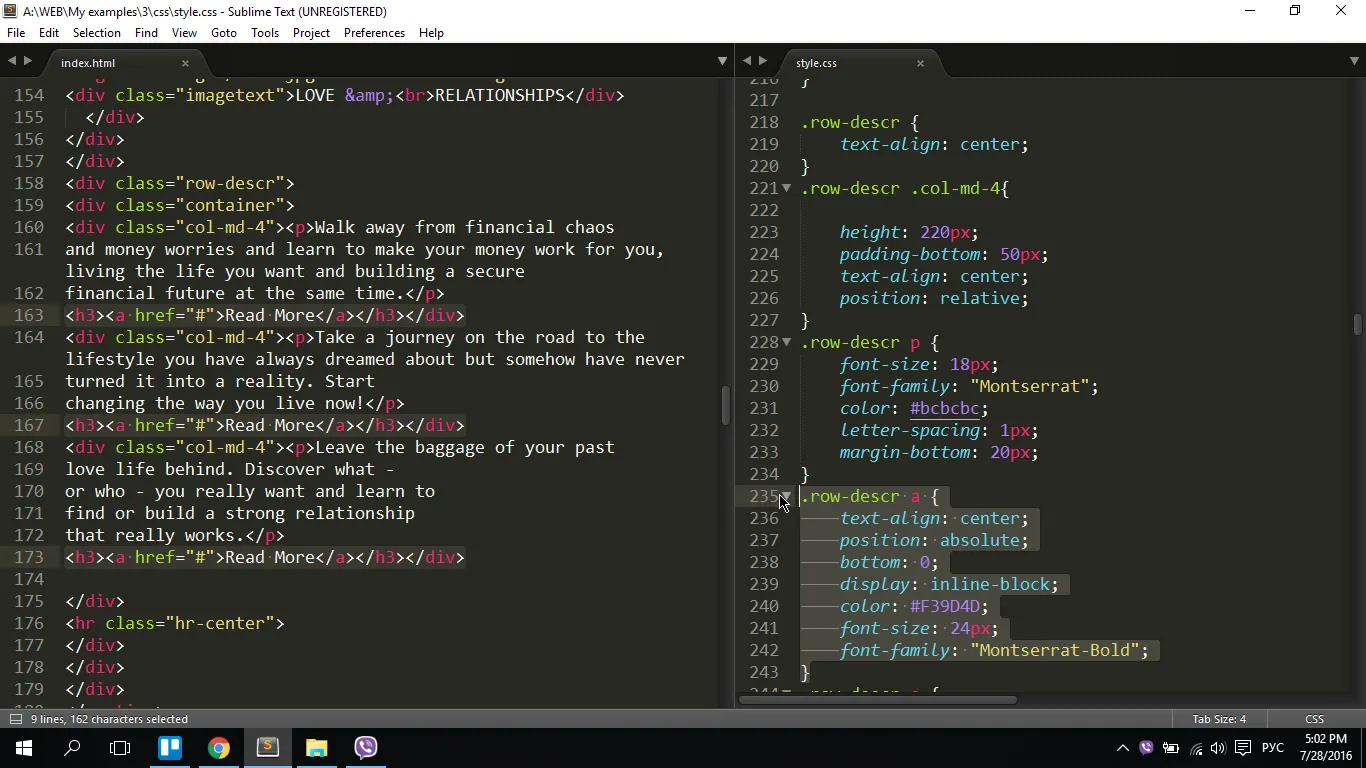
Task: Go to previous tab in right pane
Action: point(747,62)
